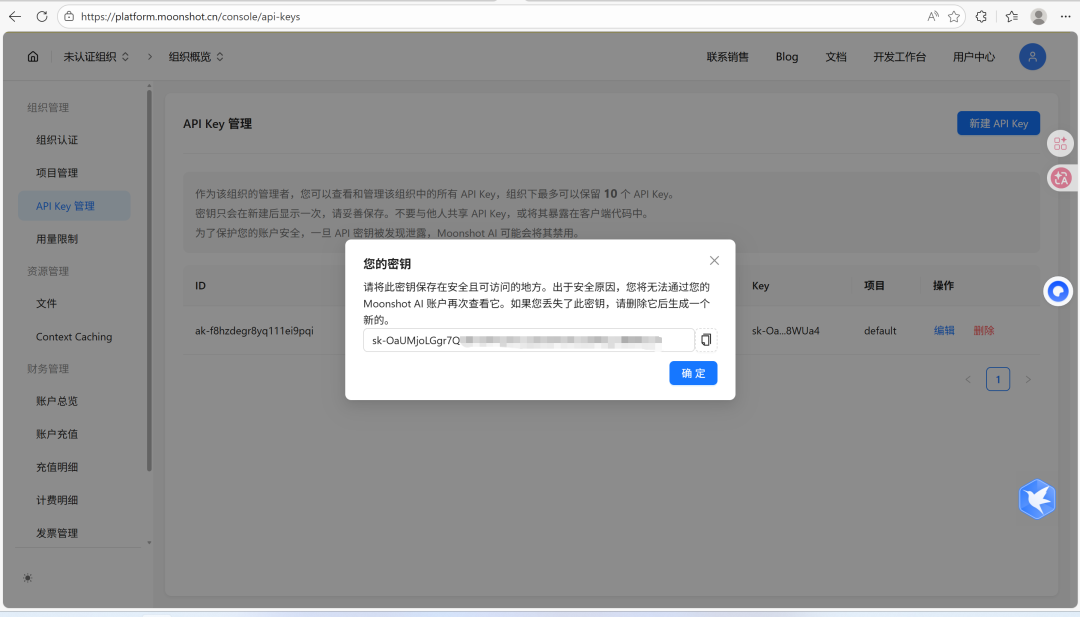The width and height of the screenshot is (1080, 617).
Task: Go to next page arrow in pagination
Action: (1027, 380)
